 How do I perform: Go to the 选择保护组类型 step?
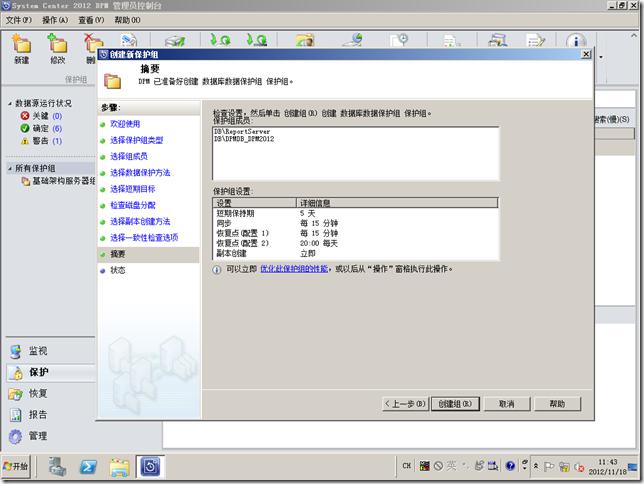(136, 141)
